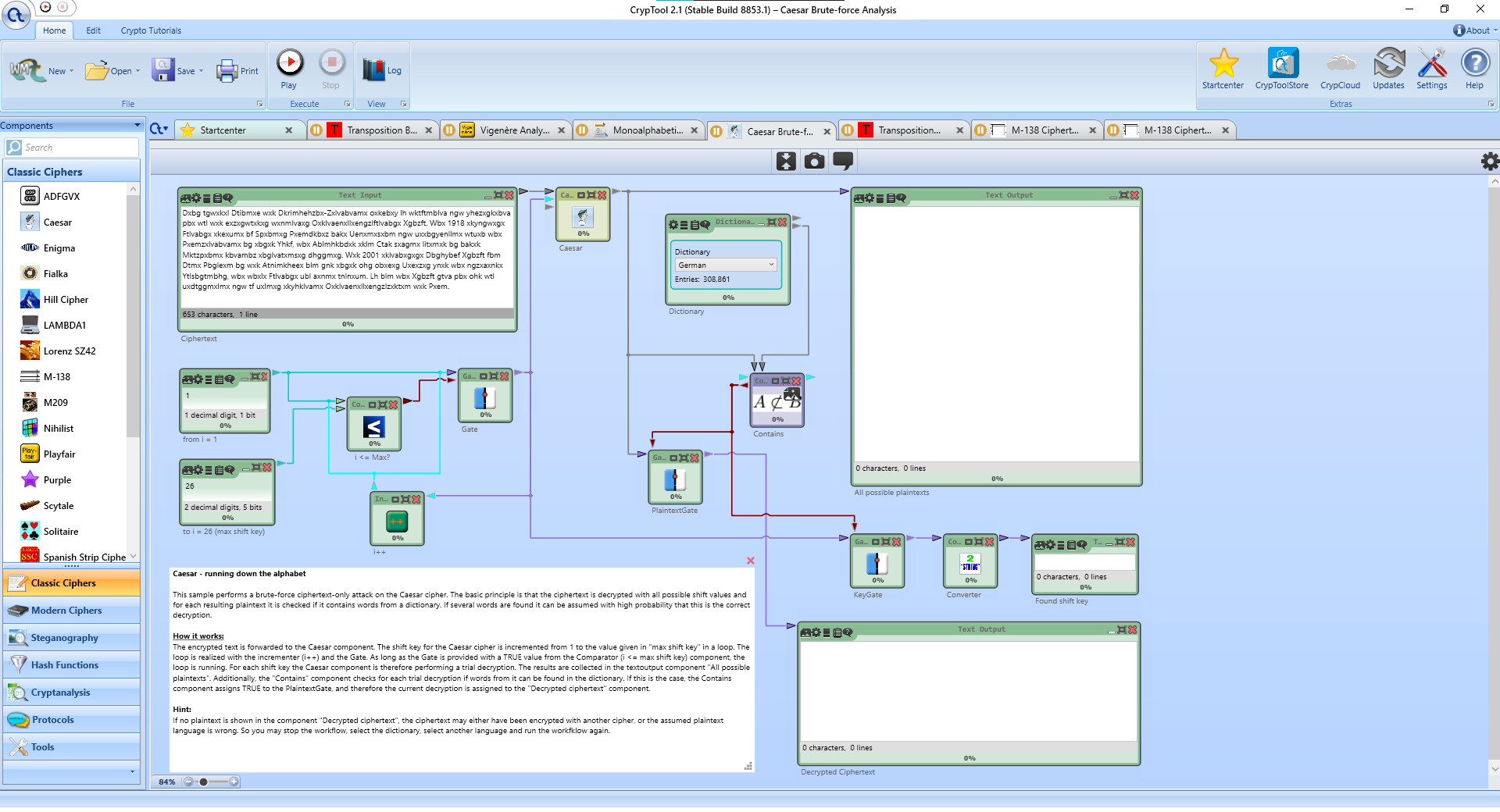Viewport: 1500px width, 812px height.
Task: Open Protocols category
Action: pyautogui.click(x=71, y=720)
